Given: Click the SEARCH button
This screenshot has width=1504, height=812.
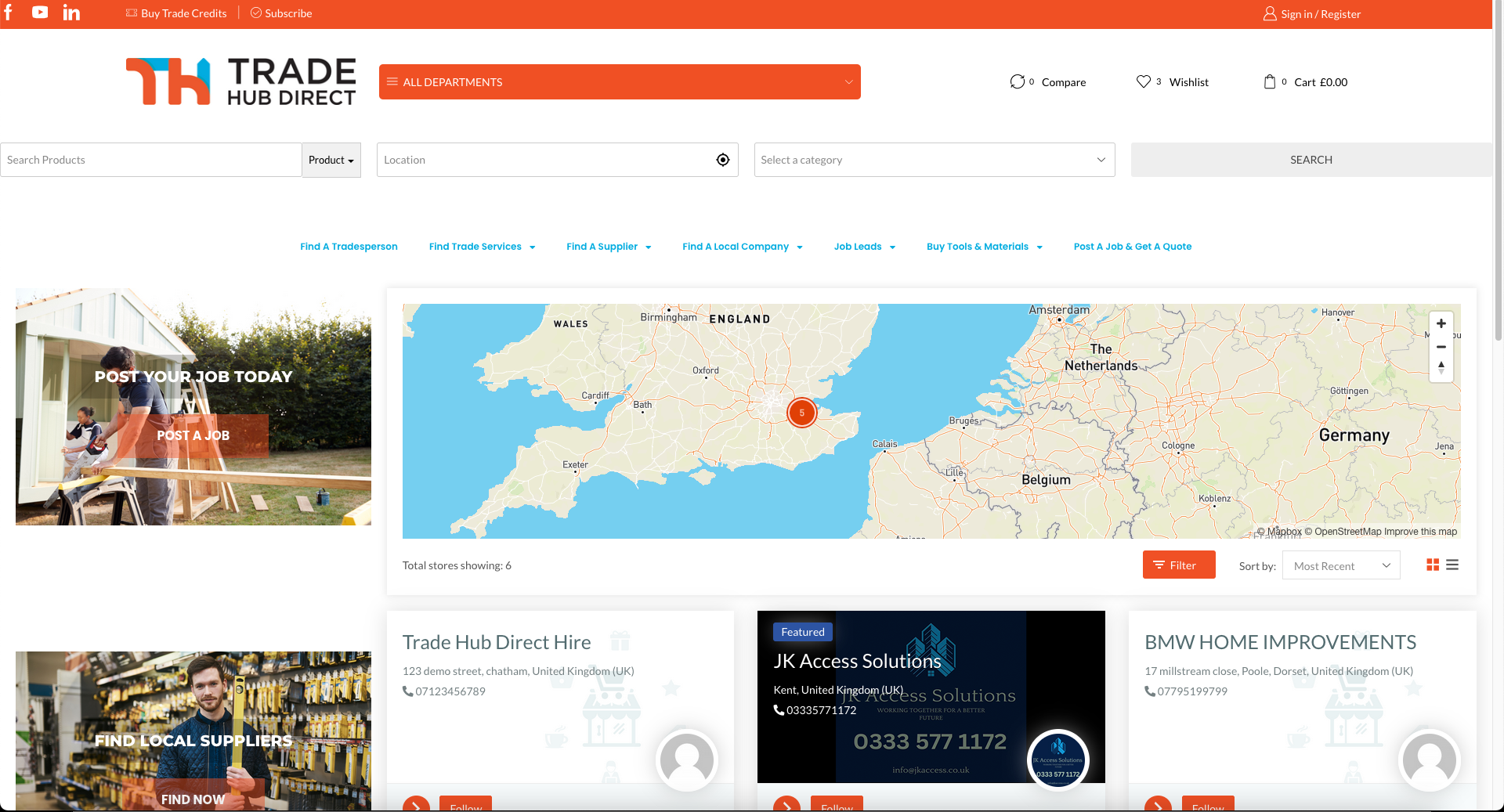Looking at the screenshot, I should [x=1311, y=160].
